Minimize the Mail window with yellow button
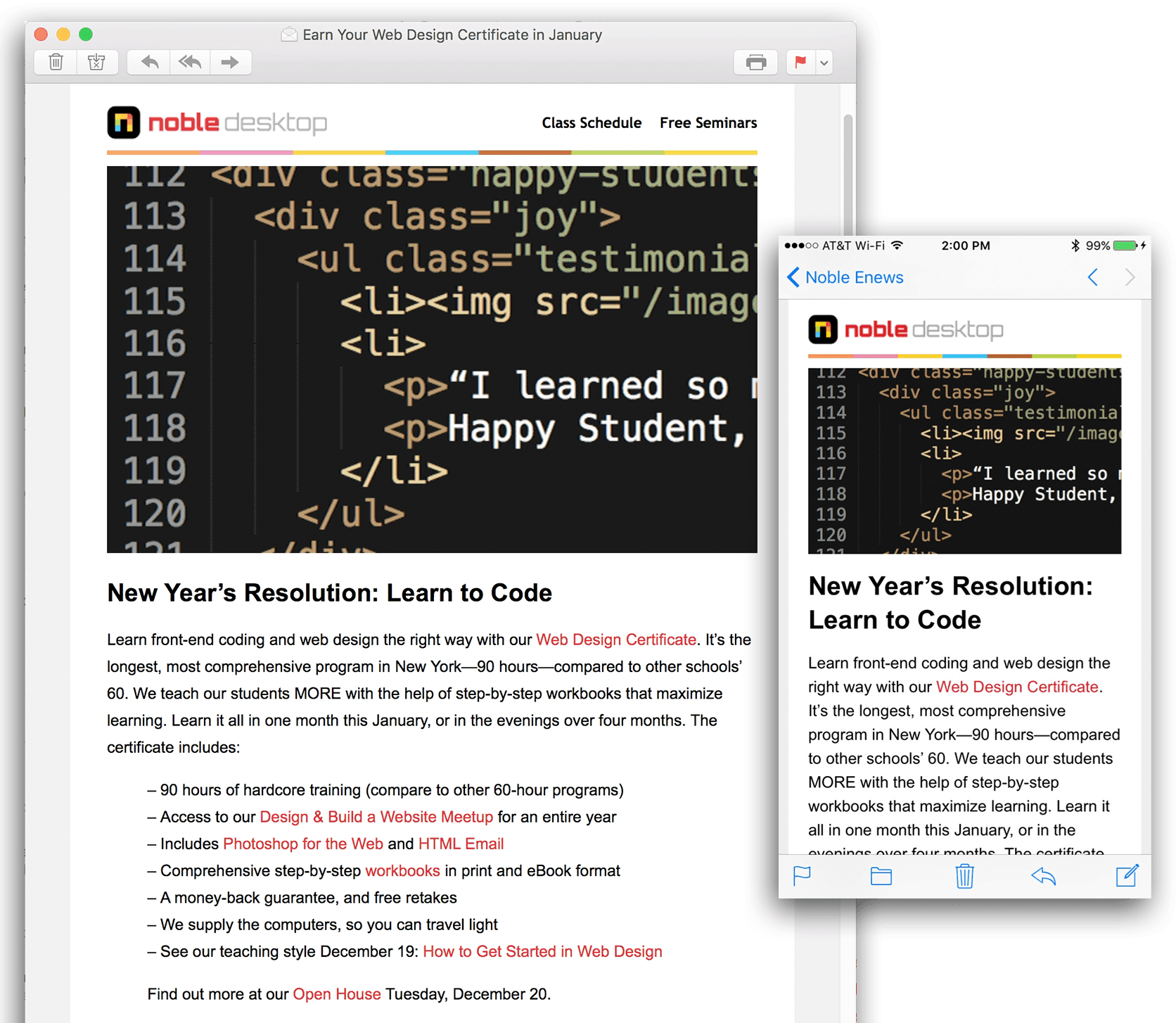 [x=63, y=34]
